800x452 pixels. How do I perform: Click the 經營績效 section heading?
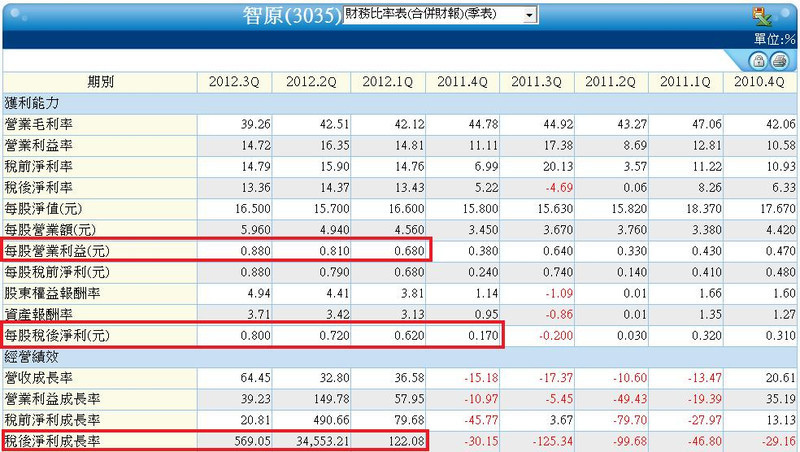click(x=32, y=357)
